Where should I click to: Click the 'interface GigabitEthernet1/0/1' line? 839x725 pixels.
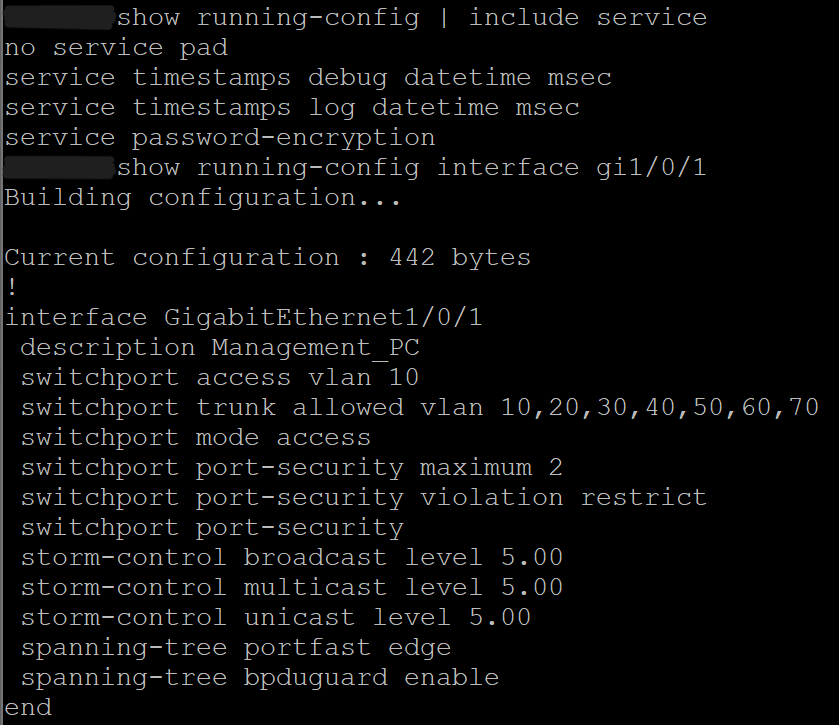(x=244, y=317)
